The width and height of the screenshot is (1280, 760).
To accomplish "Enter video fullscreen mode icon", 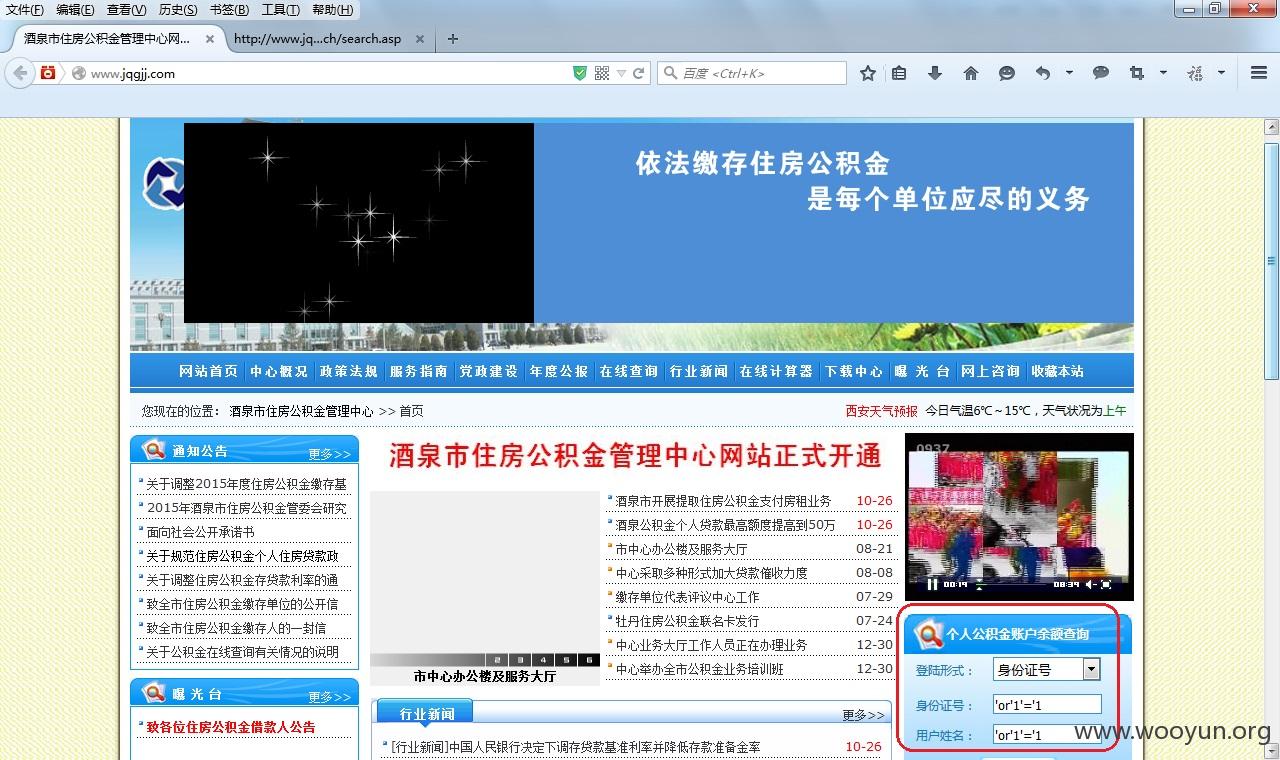I will click(x=1107, y=584).
